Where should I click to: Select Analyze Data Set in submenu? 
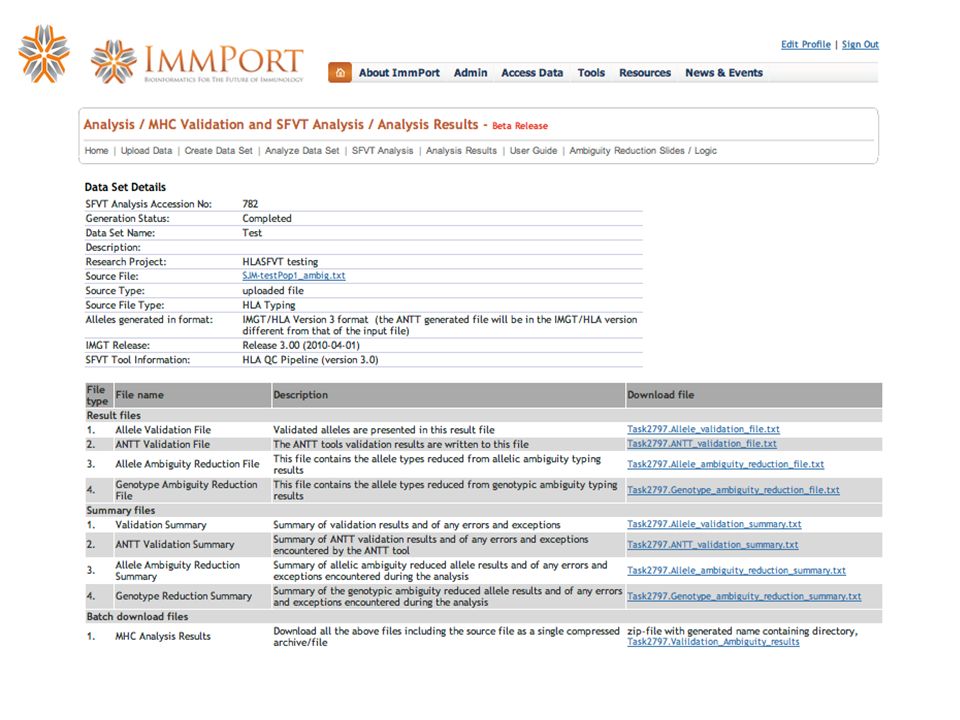click(x=302, y=151)
